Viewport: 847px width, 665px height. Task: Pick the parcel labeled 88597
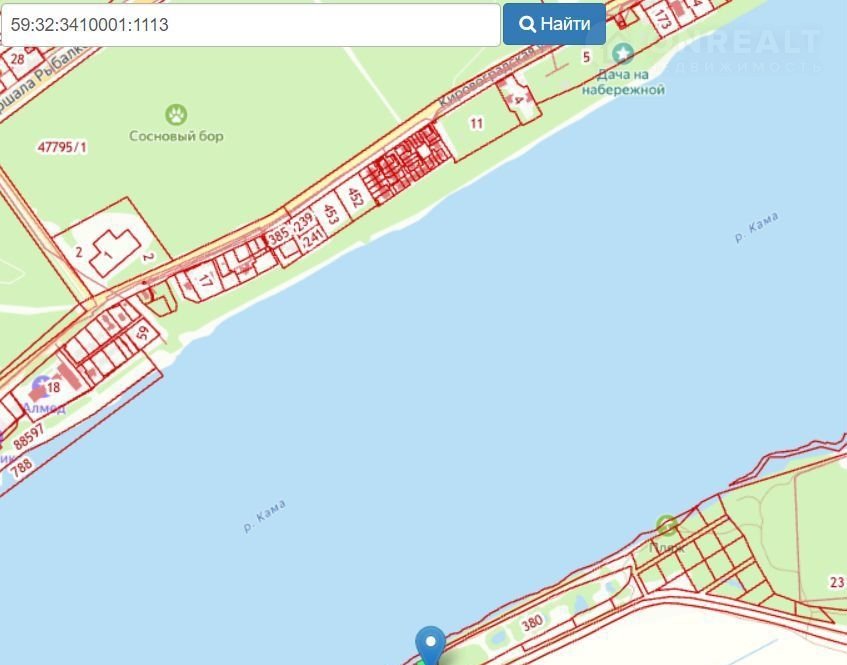click(28, 437)
